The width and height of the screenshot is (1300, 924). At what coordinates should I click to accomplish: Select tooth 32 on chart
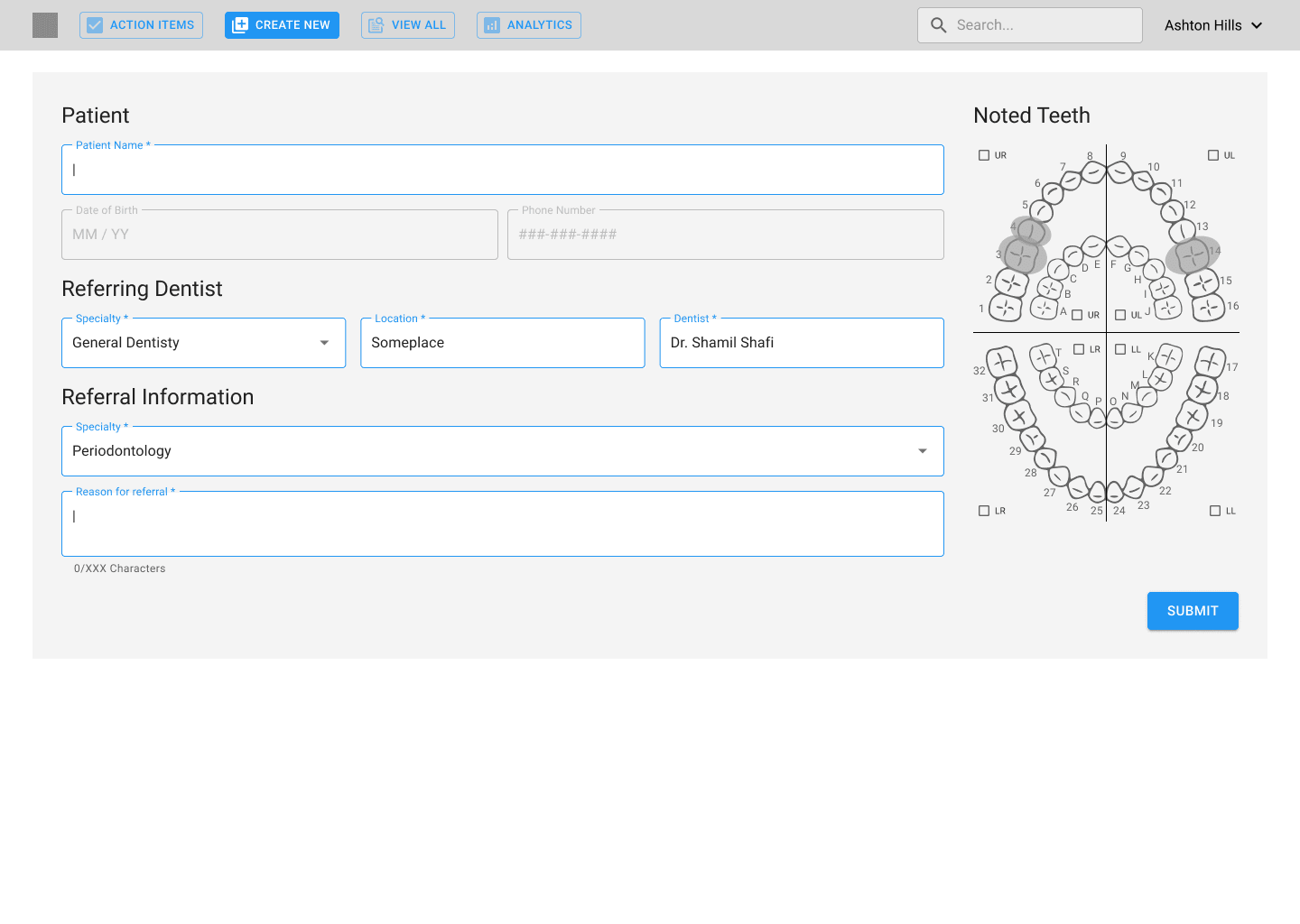(x=1002, y=364)
